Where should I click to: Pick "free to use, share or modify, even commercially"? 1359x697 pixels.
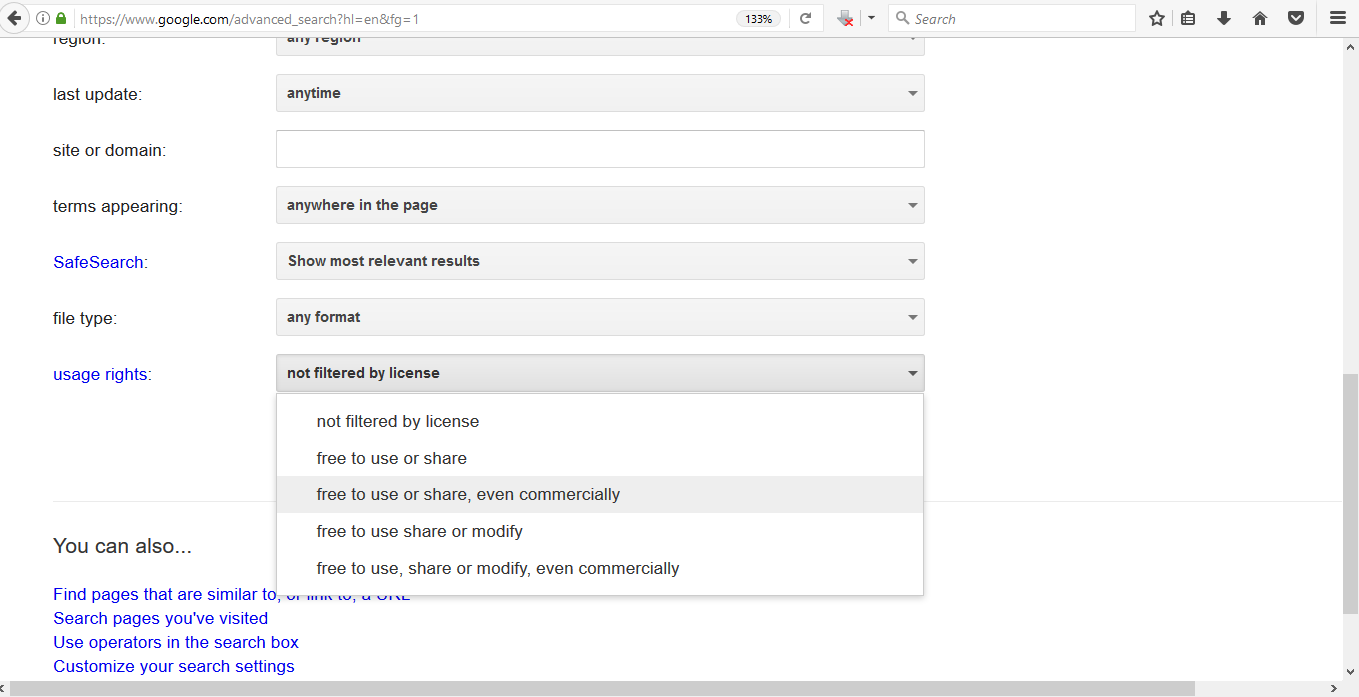click(498, 568)
